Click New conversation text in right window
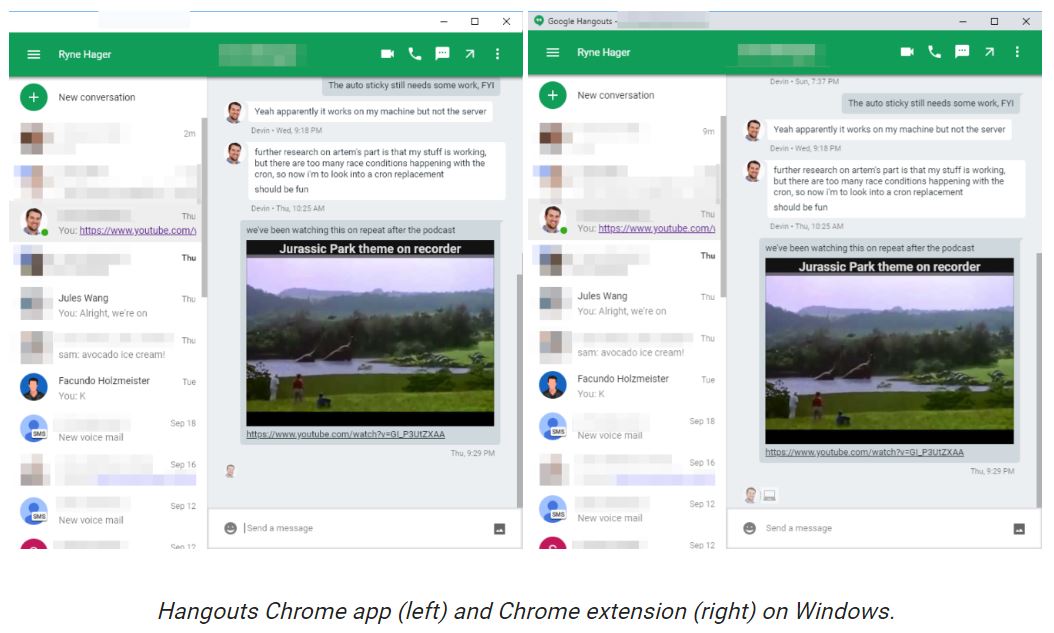Image resolution: width=1054 pixels, height=633 pixels. point(615,95)
